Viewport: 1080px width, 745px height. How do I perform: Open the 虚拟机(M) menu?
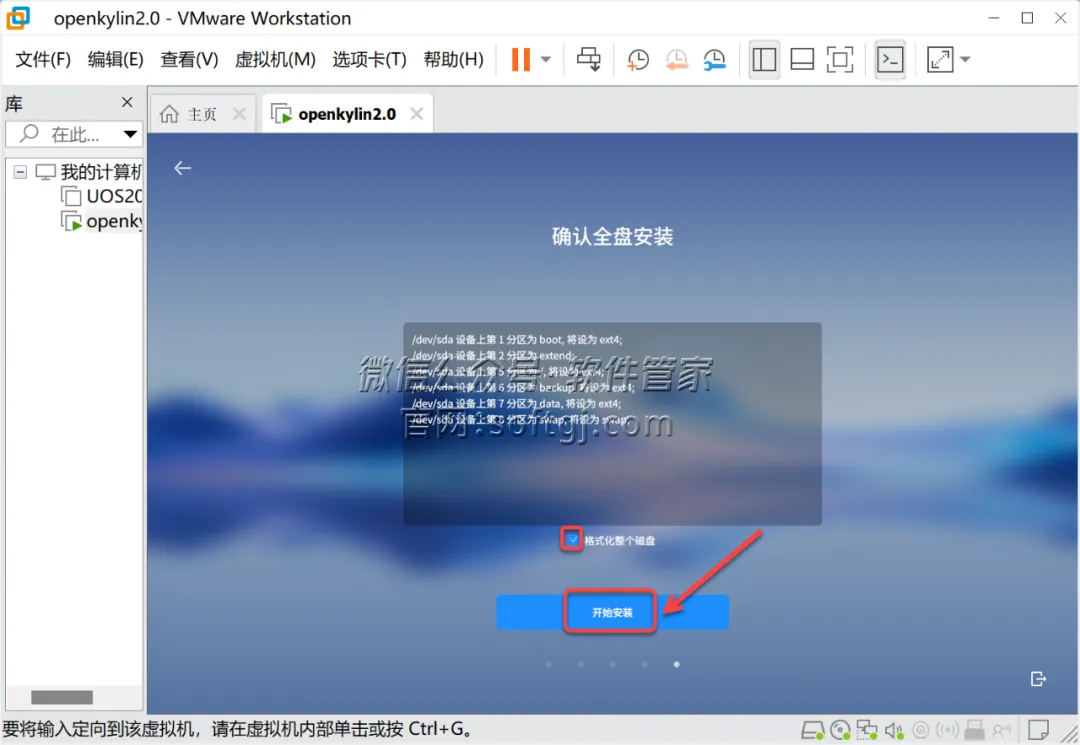click(275, 60)
